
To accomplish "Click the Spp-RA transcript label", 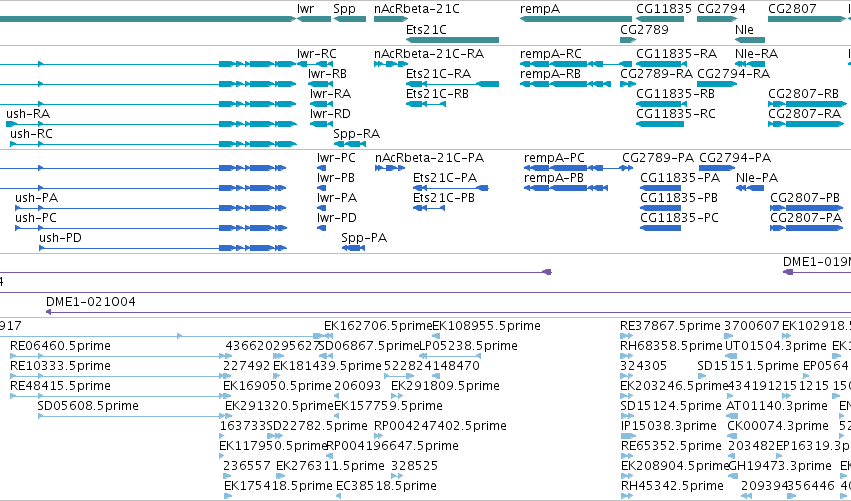I will [x=357, y=134].
